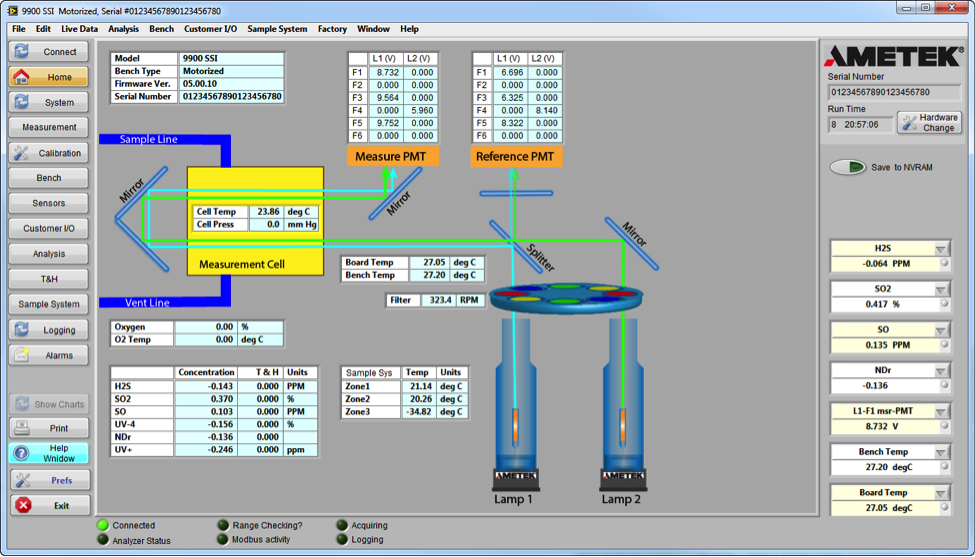This screenshot has width=975, height=557.
Task: Click the Calibration tools icon
Action: [21, 153]
